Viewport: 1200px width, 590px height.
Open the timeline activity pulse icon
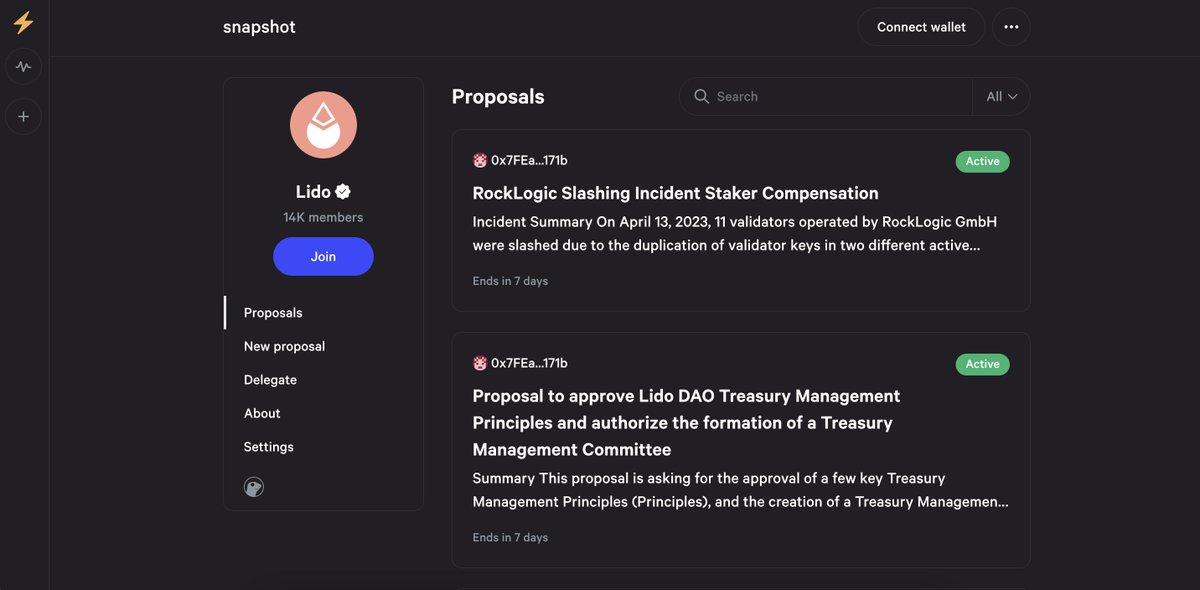(23, 67)
